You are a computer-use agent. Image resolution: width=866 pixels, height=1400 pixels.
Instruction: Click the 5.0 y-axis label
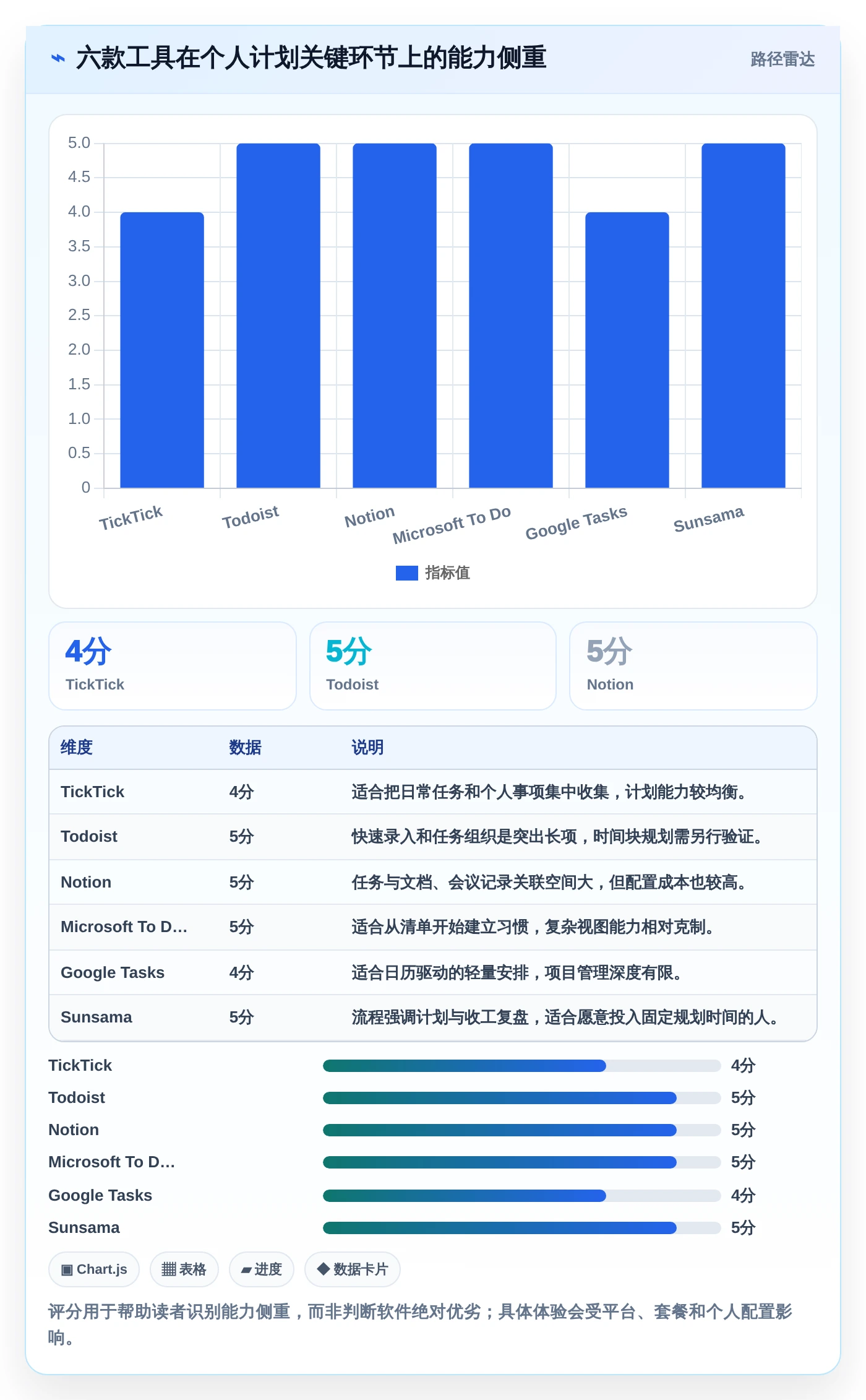coord(79,143)
